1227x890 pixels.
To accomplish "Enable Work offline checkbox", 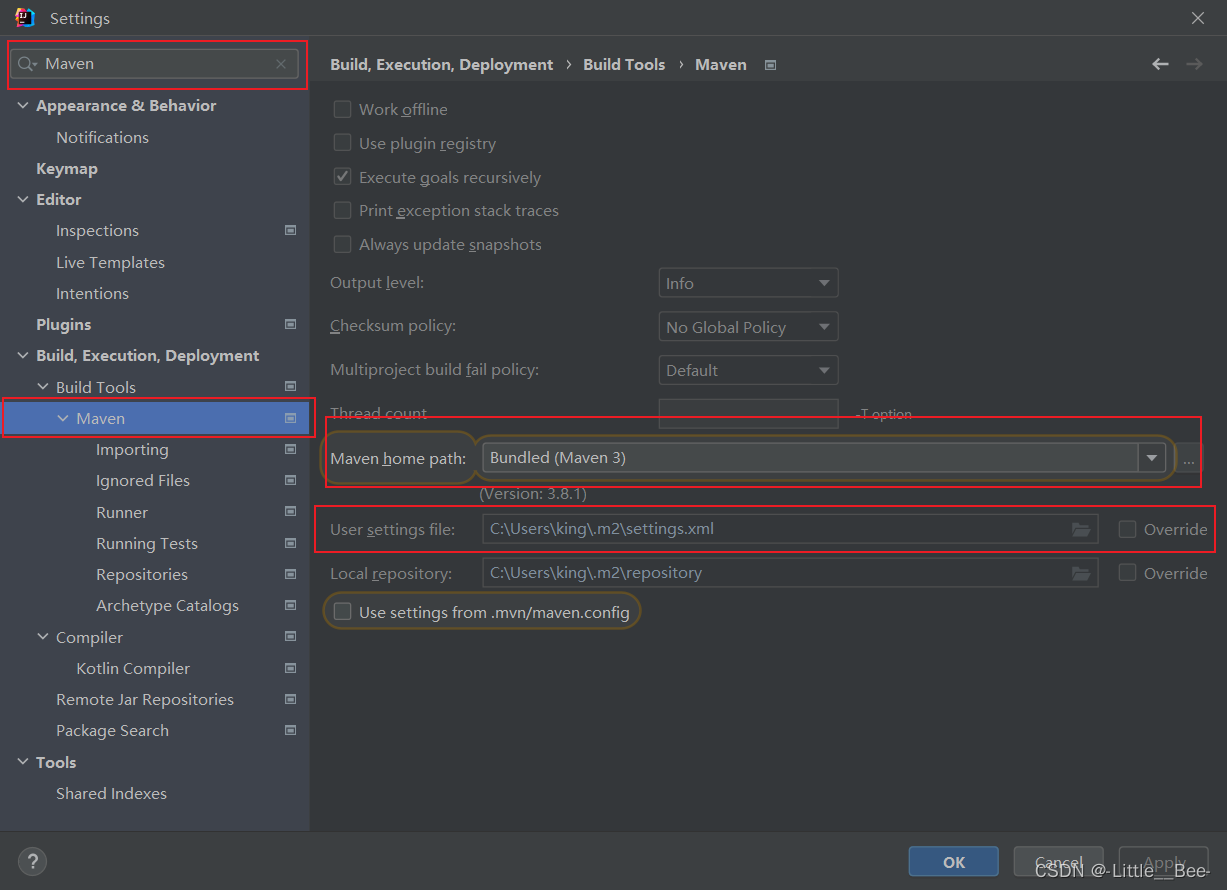I will (x=342, y=110).
